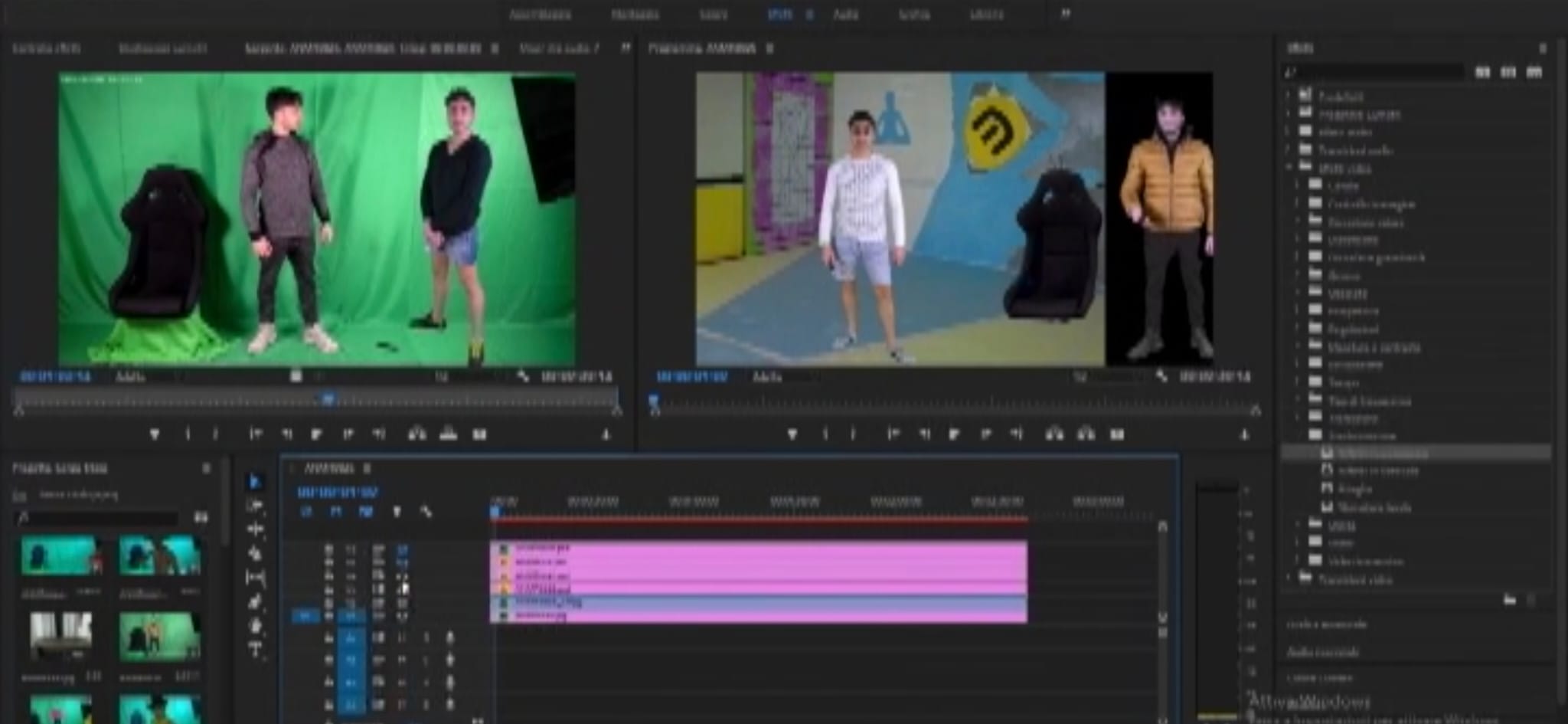Click Insert button in Source monitor
This screenshot has width=1568, height=724.
416,434
